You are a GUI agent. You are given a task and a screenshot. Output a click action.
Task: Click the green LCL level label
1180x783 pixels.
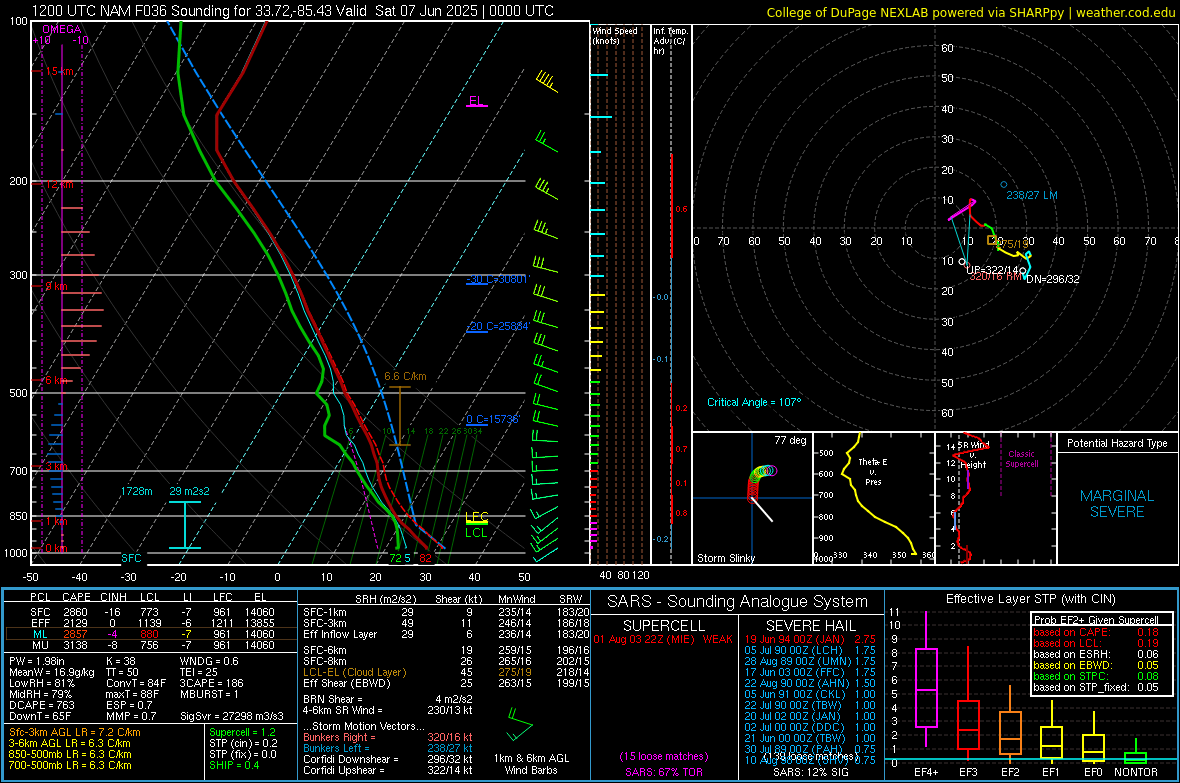[476, 532]
